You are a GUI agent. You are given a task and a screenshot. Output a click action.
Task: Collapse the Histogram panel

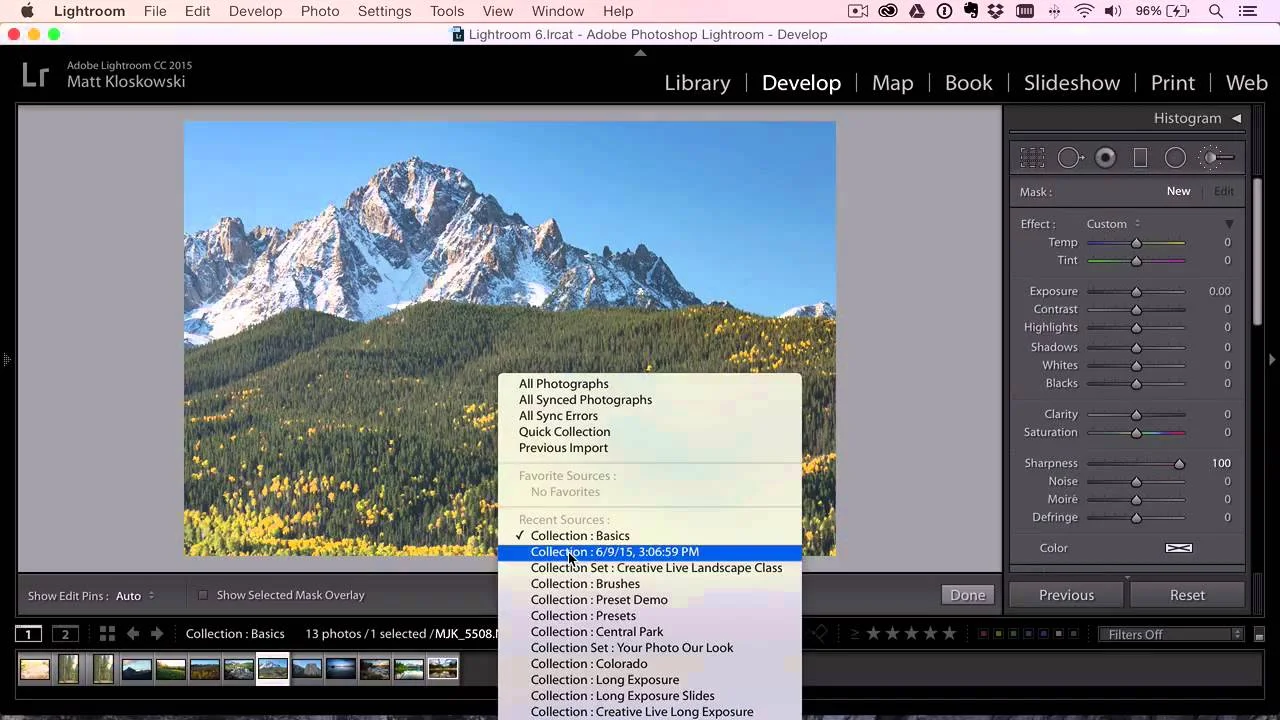coord(1236,118)
